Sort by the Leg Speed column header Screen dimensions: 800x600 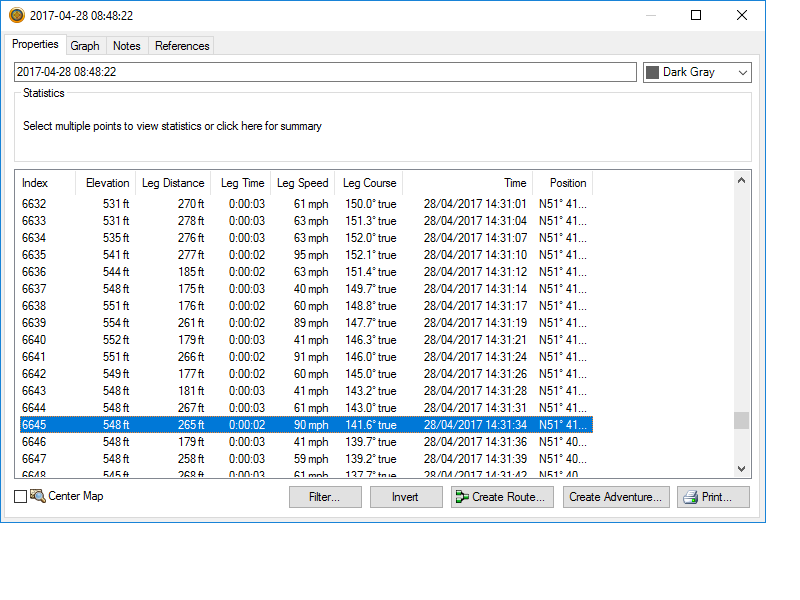point(302,183)
